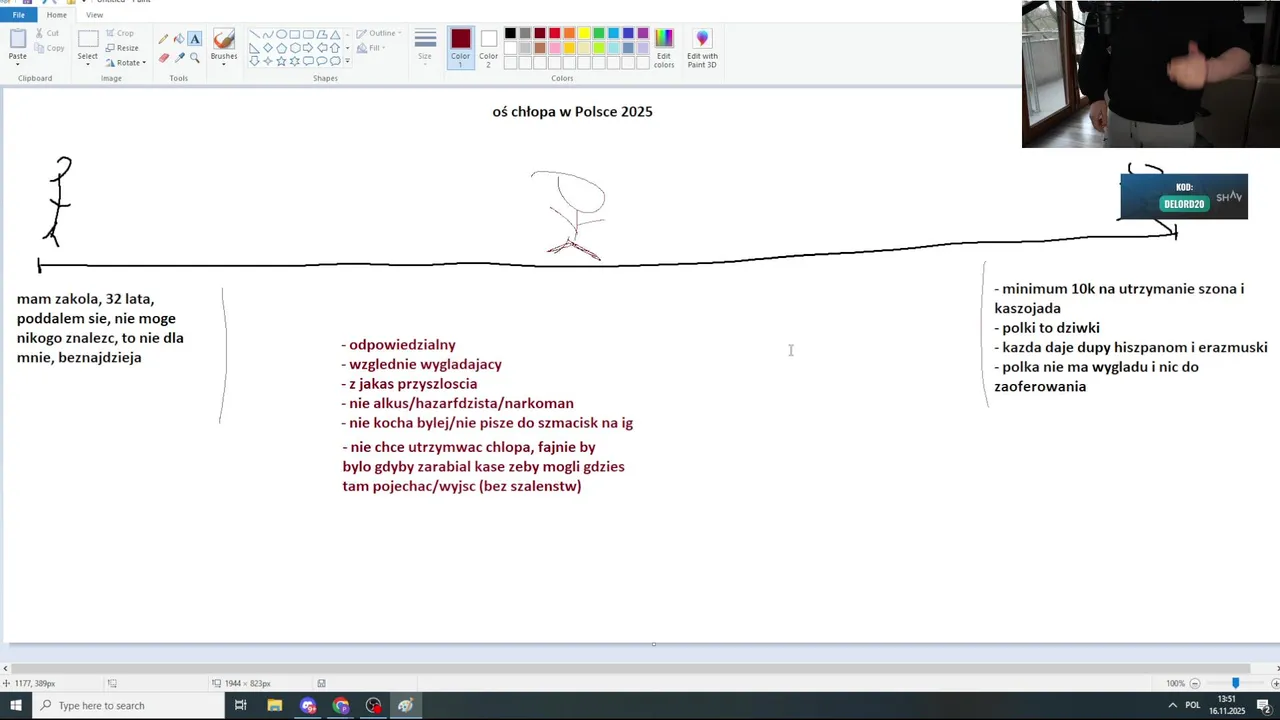
Task: Select the Pencil tool
Action: pos(163,39)
